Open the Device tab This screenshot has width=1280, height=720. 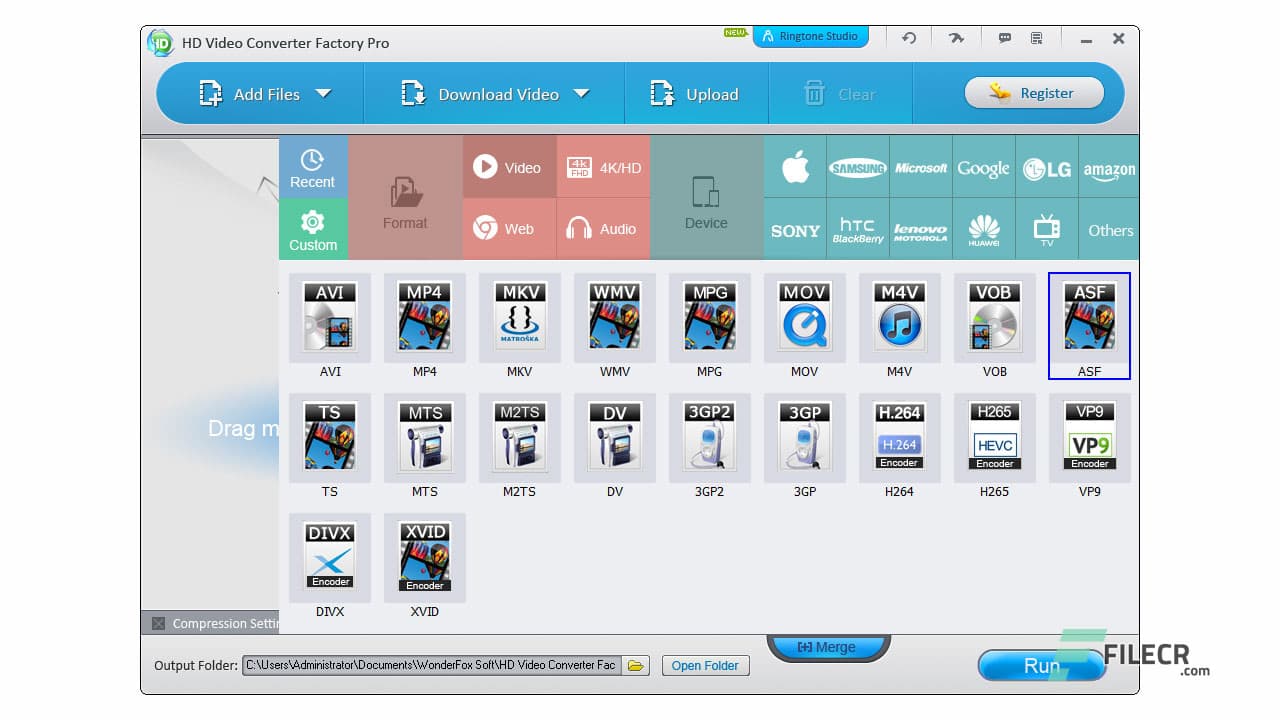point(706,196)
